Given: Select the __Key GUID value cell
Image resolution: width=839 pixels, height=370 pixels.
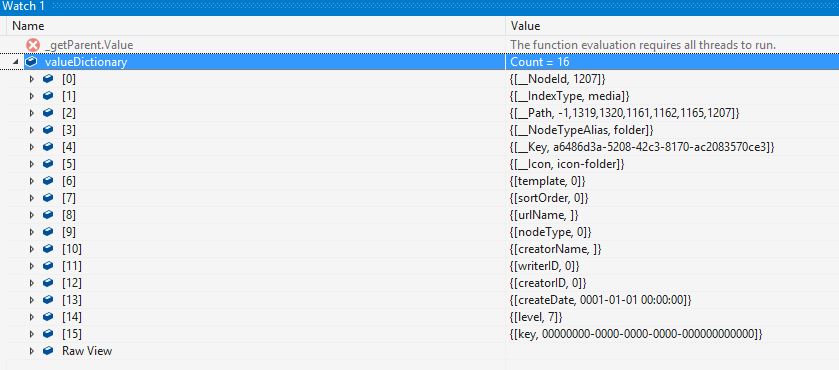Looking at the screenshot, I should (642, 147).
